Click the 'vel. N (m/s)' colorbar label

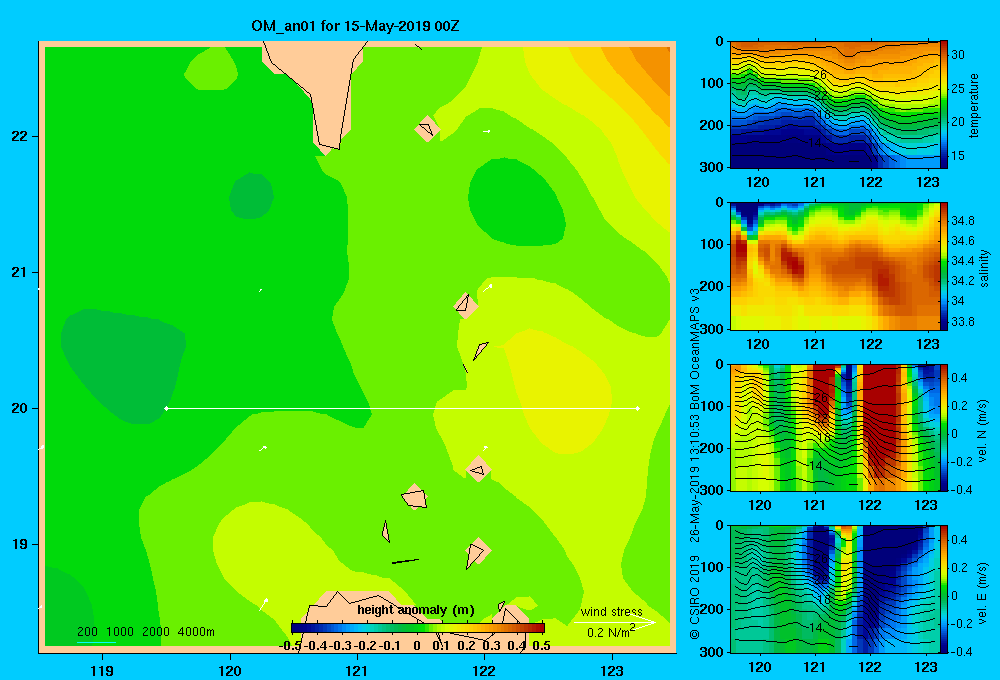pyautogui.click(x=982, y=431)
